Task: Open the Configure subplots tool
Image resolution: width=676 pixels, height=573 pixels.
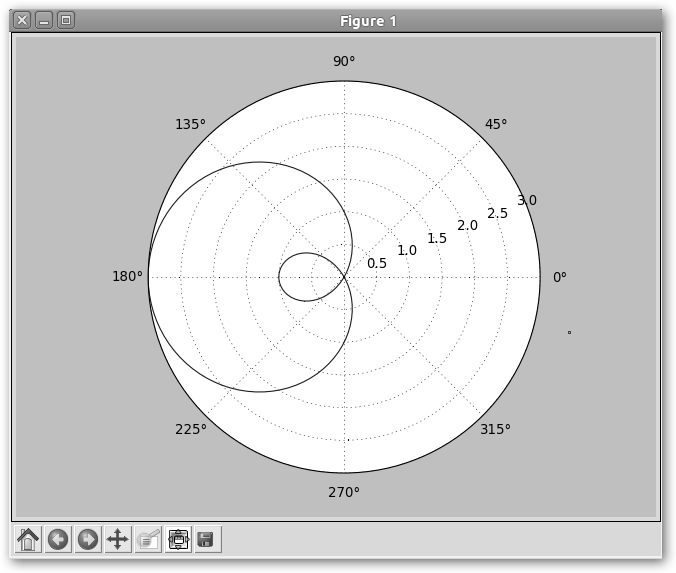Action: [178, 539]
